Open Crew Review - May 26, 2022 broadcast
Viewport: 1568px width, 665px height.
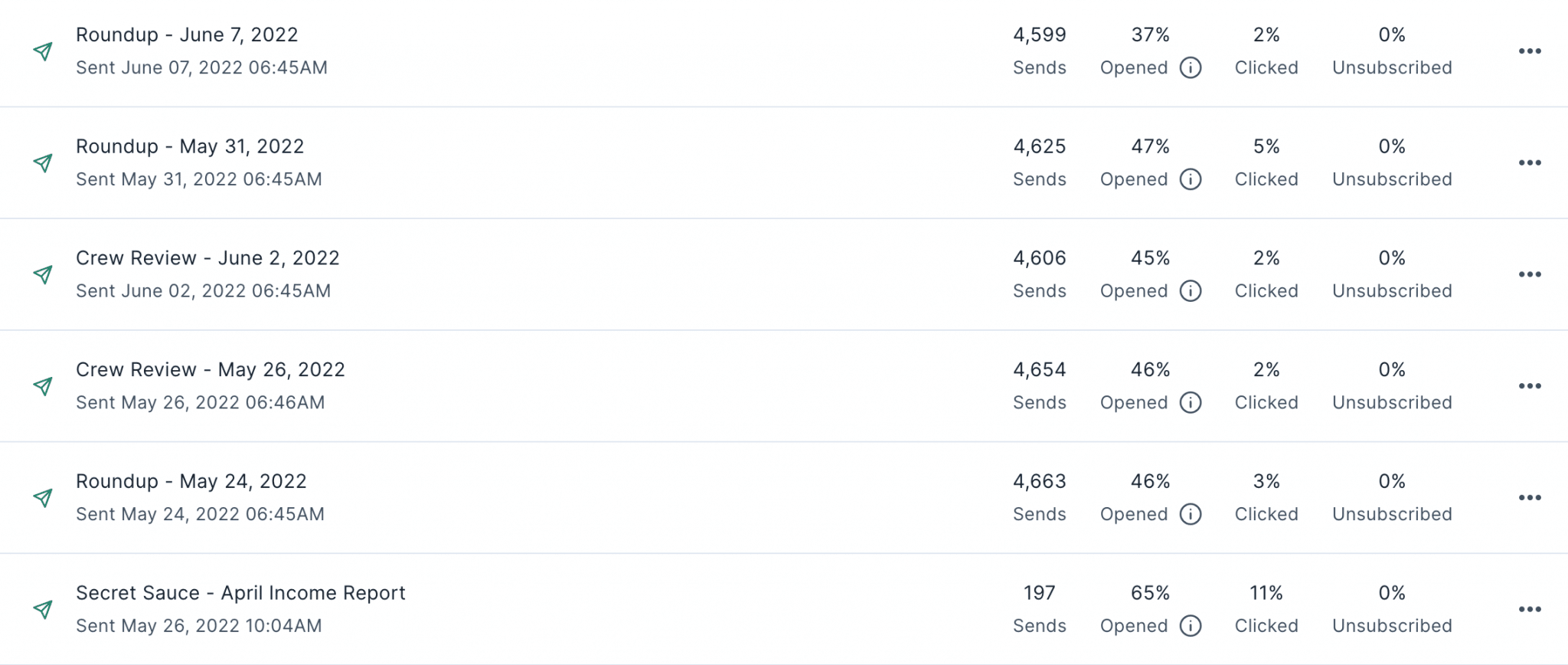pyautogui.click(x=211, y=369)
